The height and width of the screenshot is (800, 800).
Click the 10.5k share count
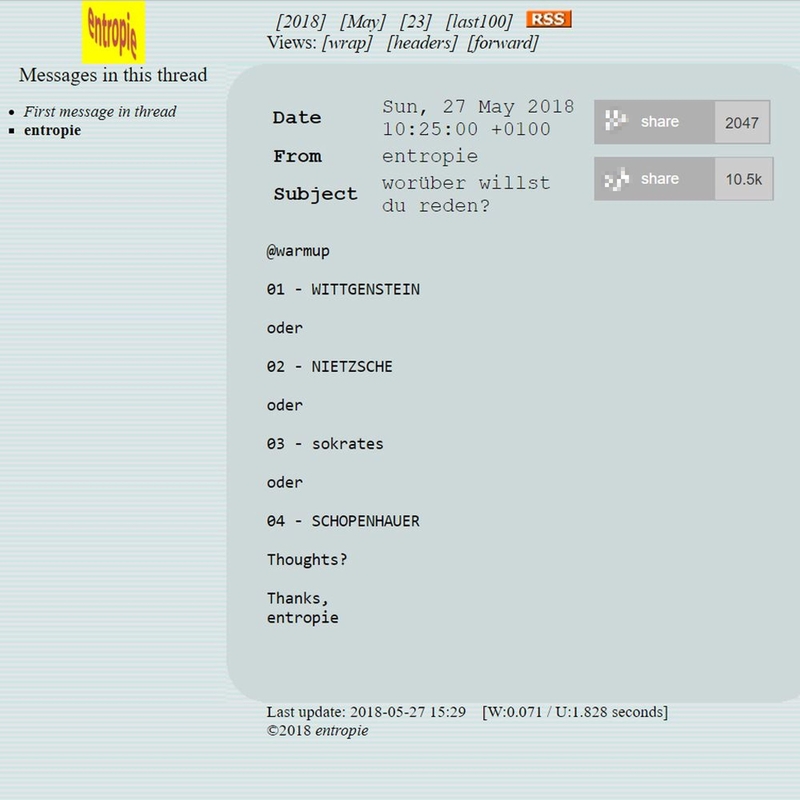click(x=743, y=179)
